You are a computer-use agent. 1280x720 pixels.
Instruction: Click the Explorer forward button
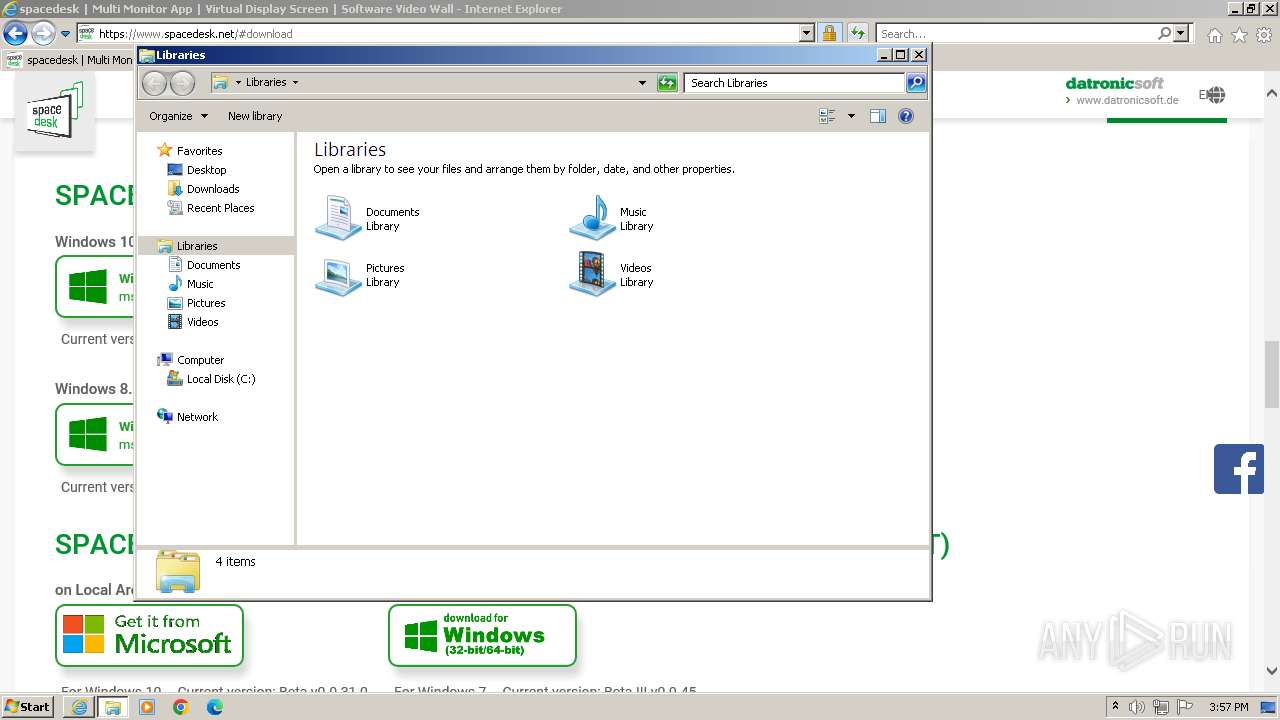pyautogui.click(x=182, y=83)
